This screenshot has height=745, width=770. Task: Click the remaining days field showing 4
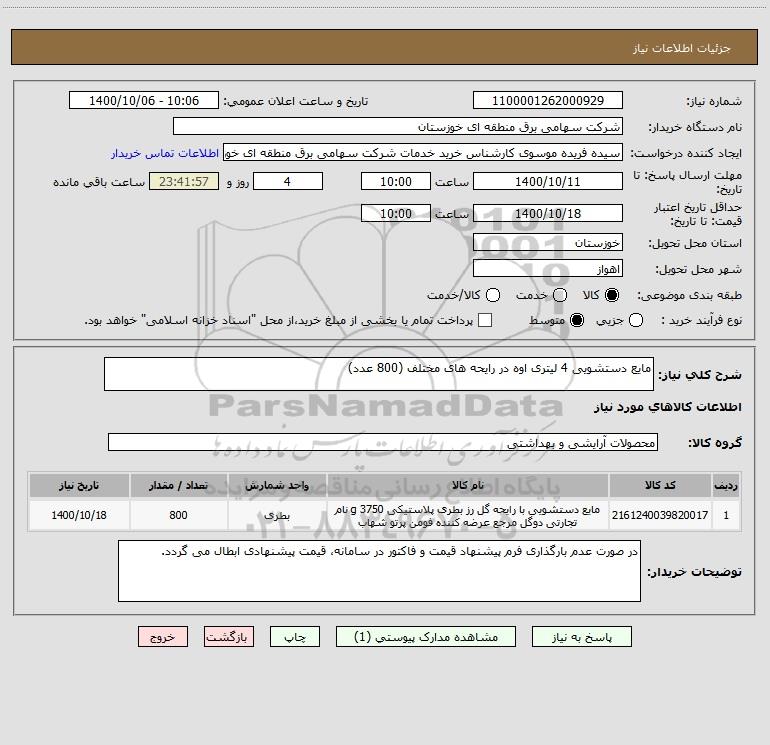click(288, 181)
